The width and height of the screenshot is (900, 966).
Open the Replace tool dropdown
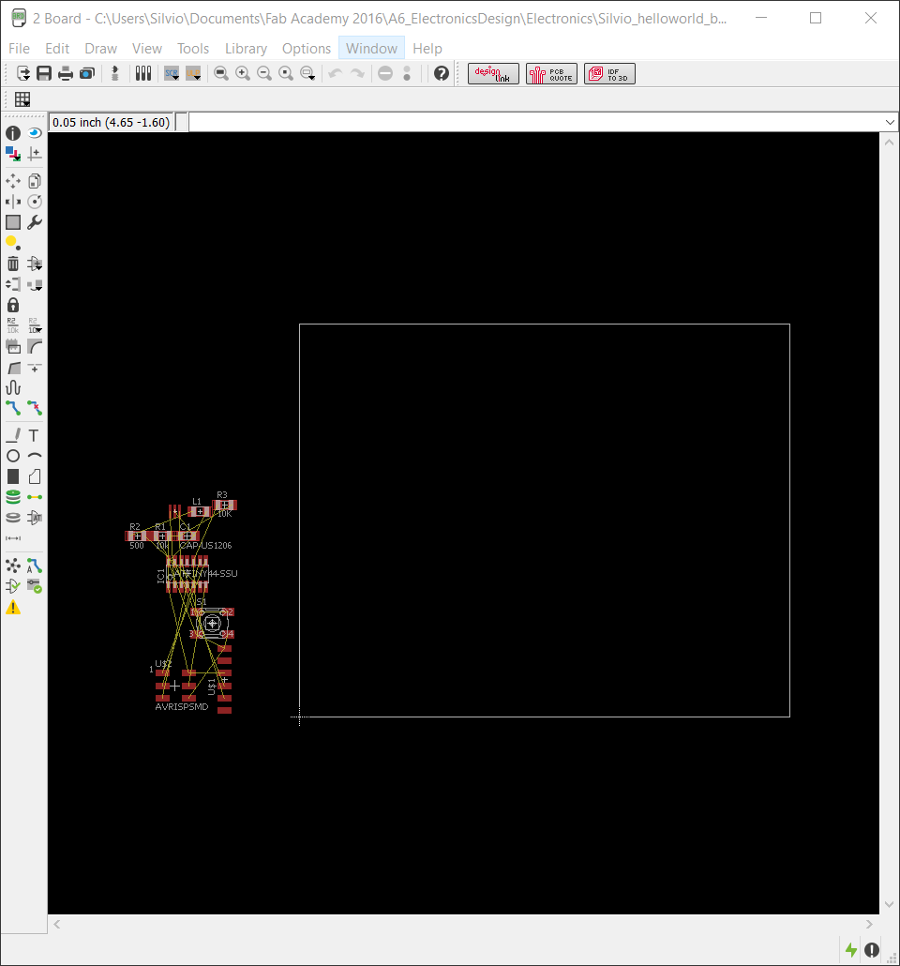(x=35, y=285)
